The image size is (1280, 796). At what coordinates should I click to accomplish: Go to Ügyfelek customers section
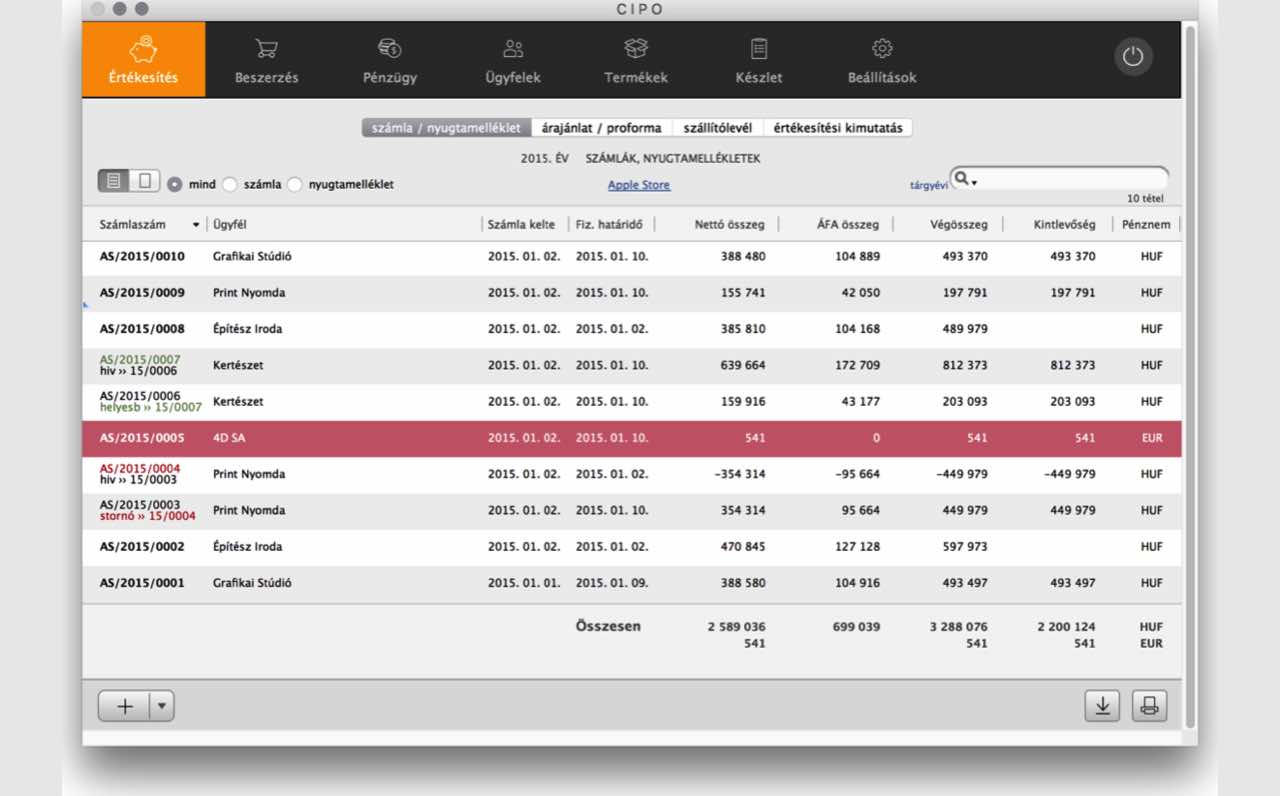pyautogui.click(x=513, y=60)
